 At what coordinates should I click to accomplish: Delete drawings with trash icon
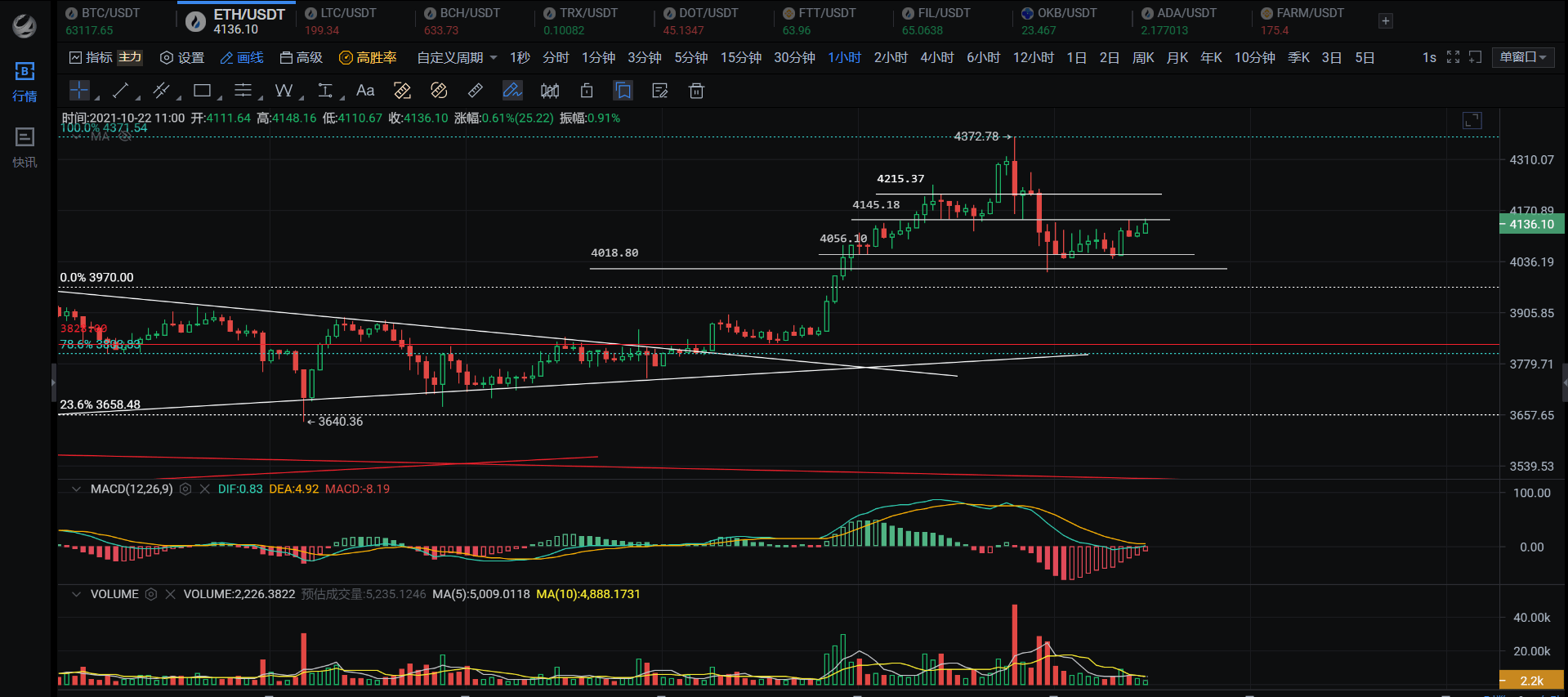tap(696, 90)
